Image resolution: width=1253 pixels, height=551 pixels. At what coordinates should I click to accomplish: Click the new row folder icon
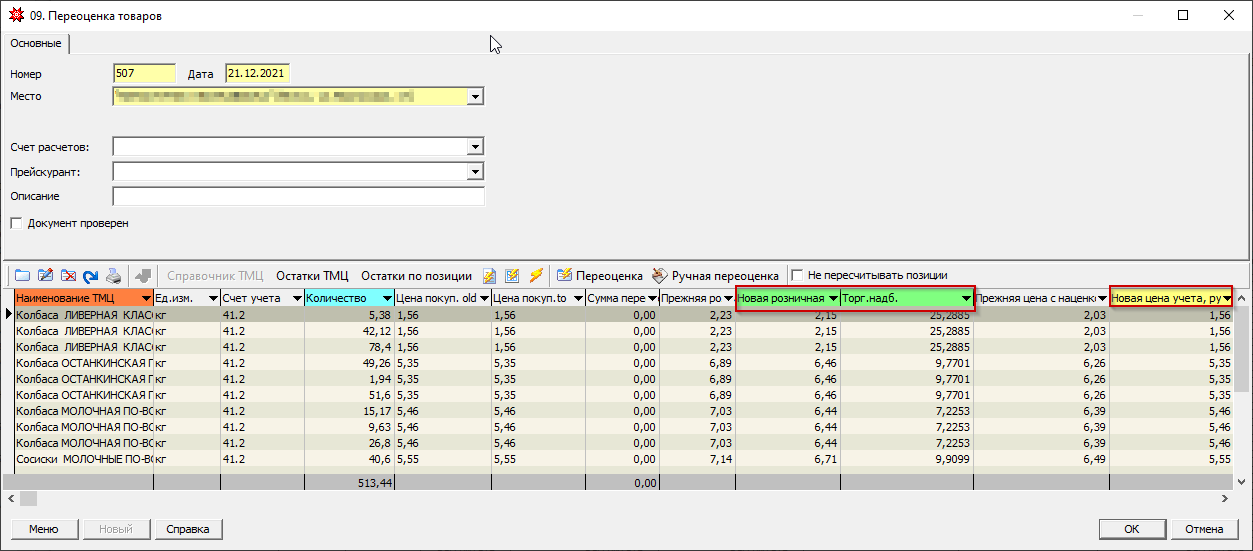[x=22, y=276]
